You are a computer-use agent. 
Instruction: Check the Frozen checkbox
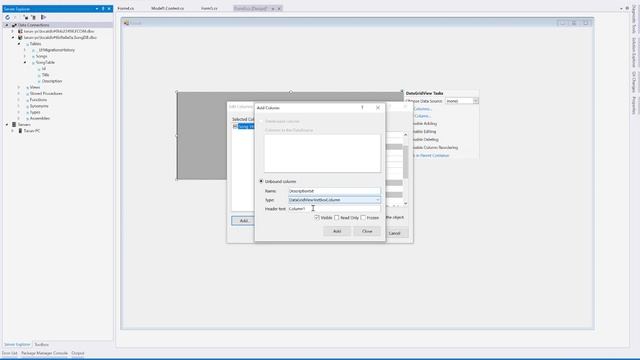coord(363,218)
